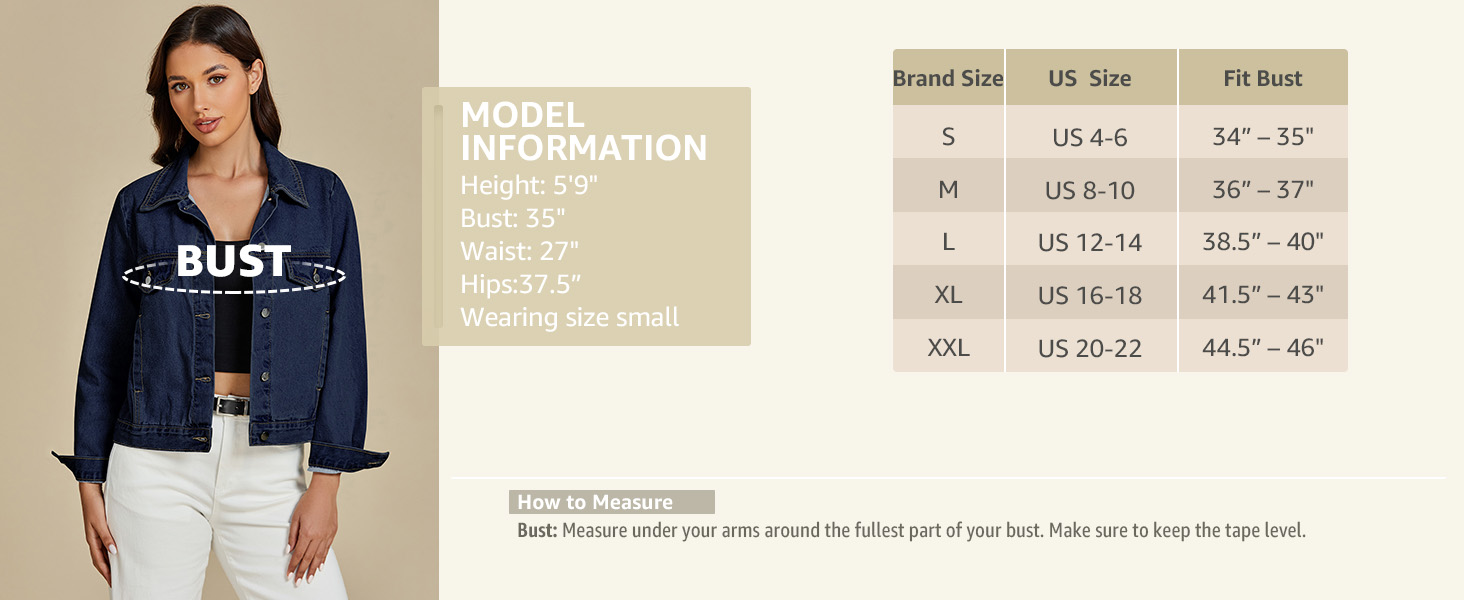This screenshot has height=600, width=1464.
Task: Click the 34" – 35" bust measurement cell
Action: point(1263,136)
